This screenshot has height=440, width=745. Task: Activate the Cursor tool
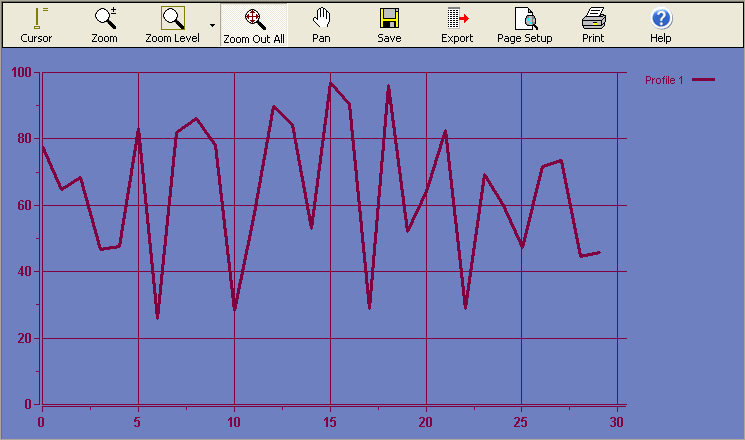[x=36, y=24]
